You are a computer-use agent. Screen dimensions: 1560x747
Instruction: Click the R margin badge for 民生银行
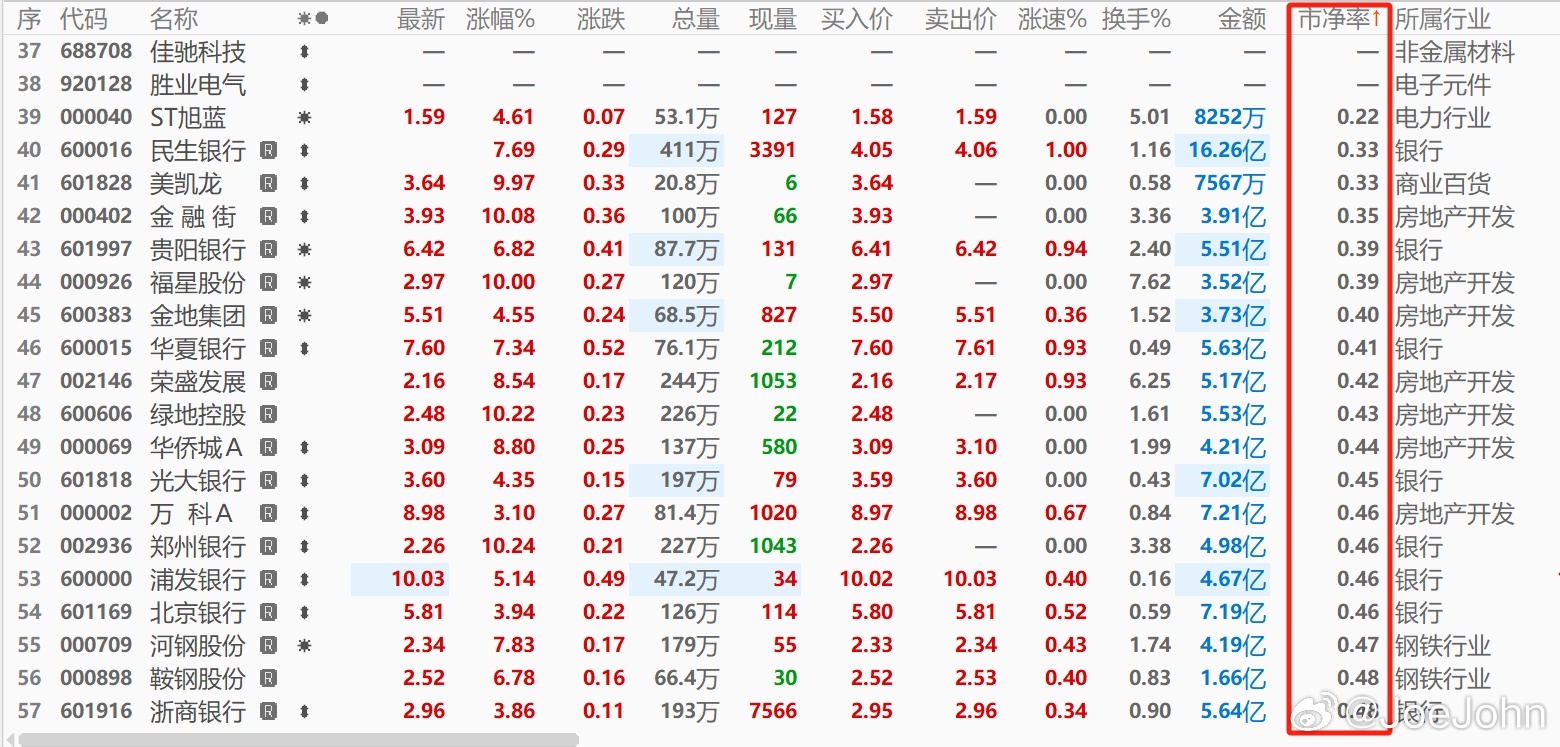[268, 151]
